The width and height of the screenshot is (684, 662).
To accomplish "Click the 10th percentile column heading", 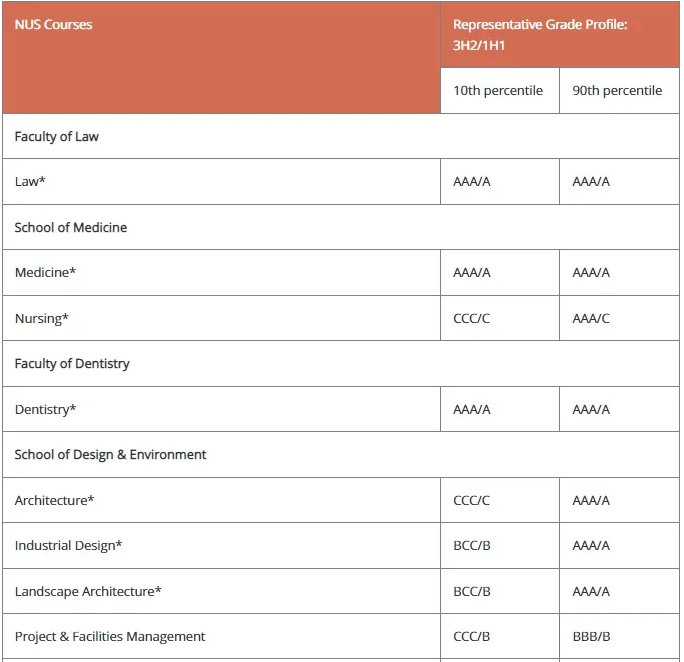I will click(x=500, y=91).
